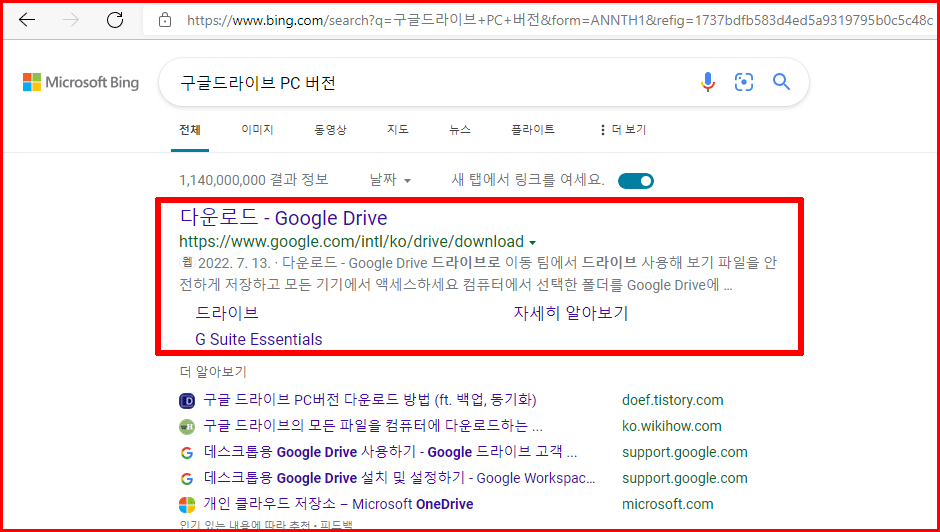Viewport: 940px width, 532px height.
Task: Click support.google.com beside 사용하기 result
Action: click(x=685, y=452)
